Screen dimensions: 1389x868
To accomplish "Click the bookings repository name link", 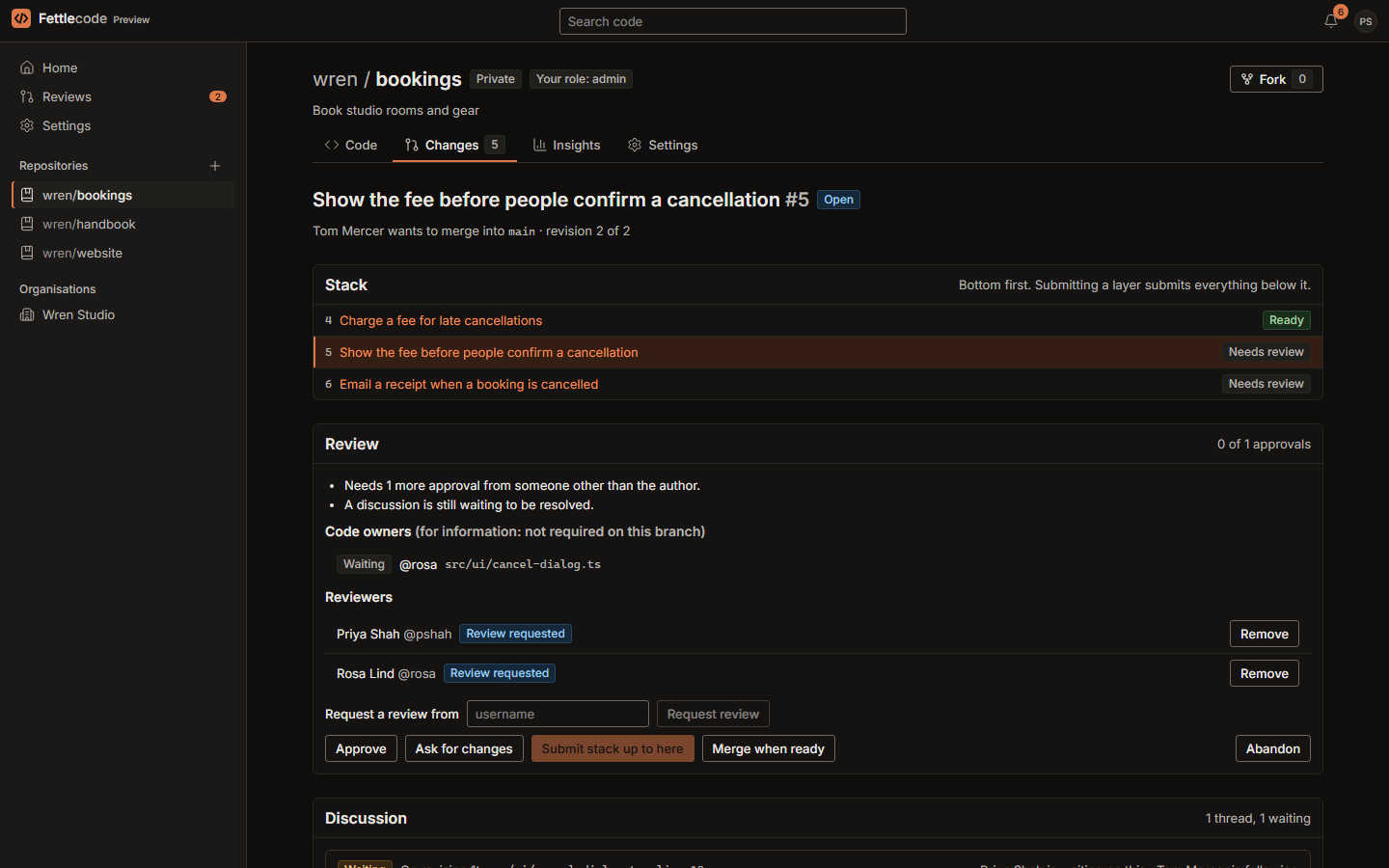I will tap(419, 79).
